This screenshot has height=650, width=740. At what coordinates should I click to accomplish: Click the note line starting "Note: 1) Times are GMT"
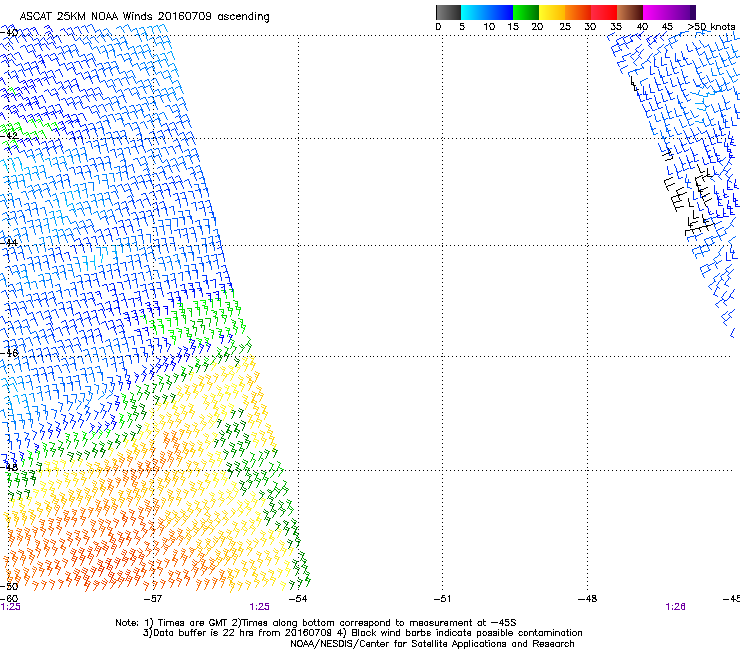[316, 623]
